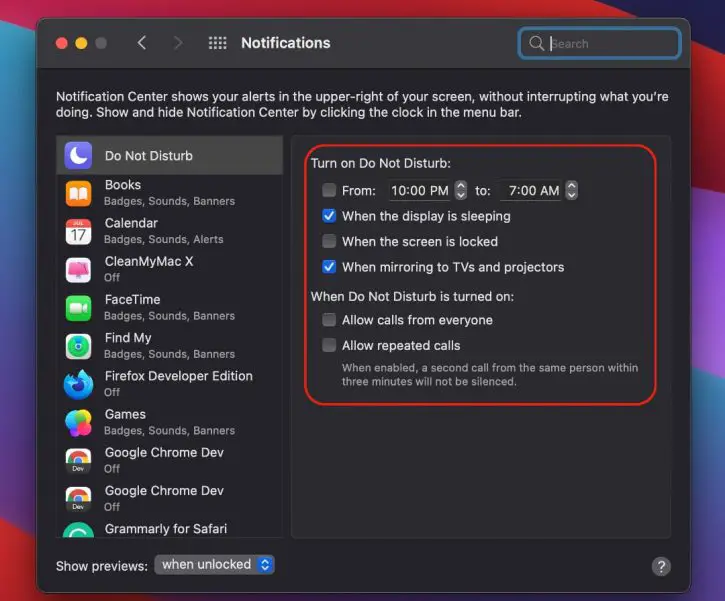The height and width of the screenshot is (601, 725).
Task: Uncheck When the display is sleeping
Action: tap(329, 215)
